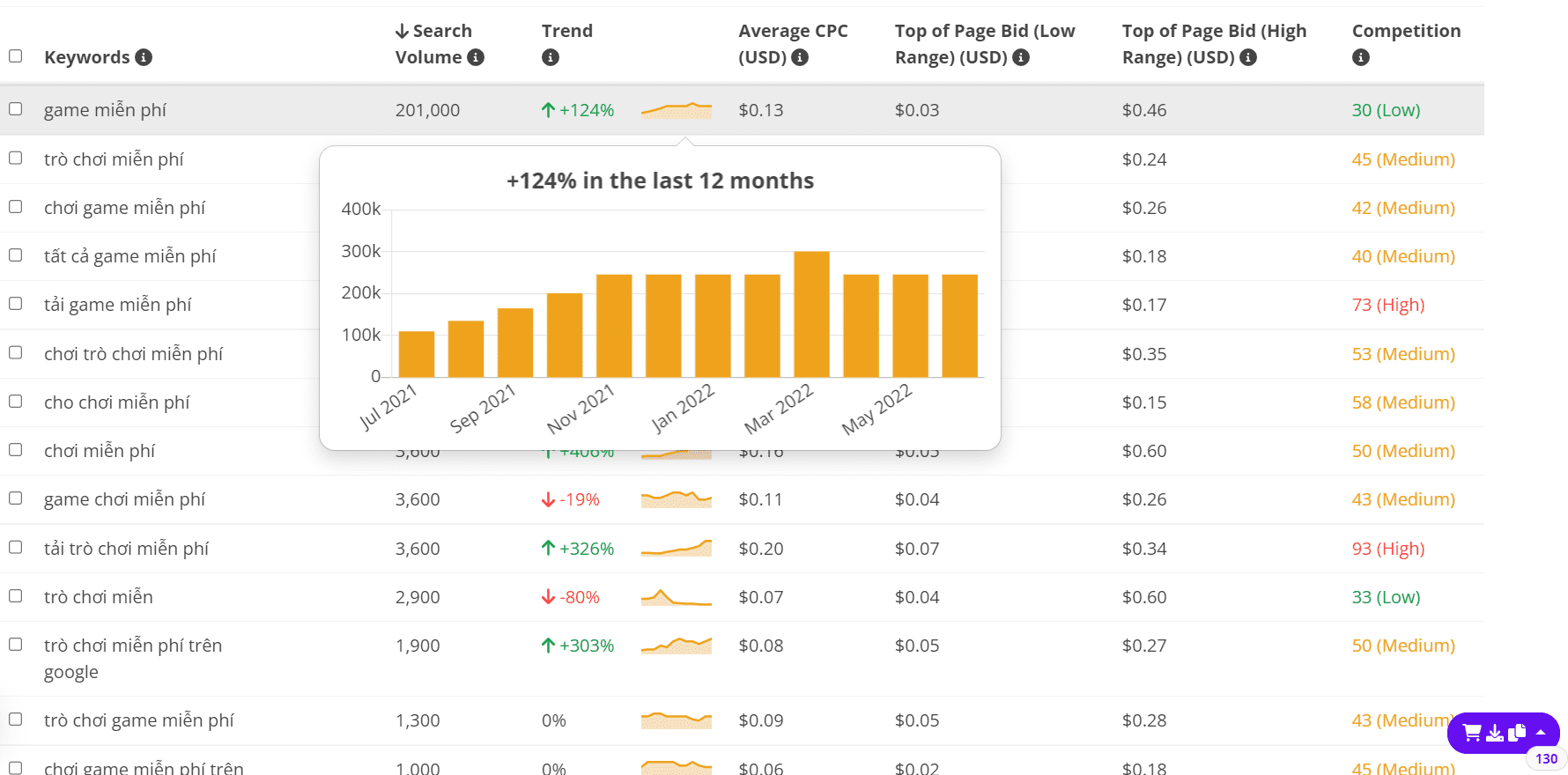Image resolution: width=1568 pixels, height=775 pixels.
Task: Expand the purple floating widget caret
Action: click(1541, 733)
